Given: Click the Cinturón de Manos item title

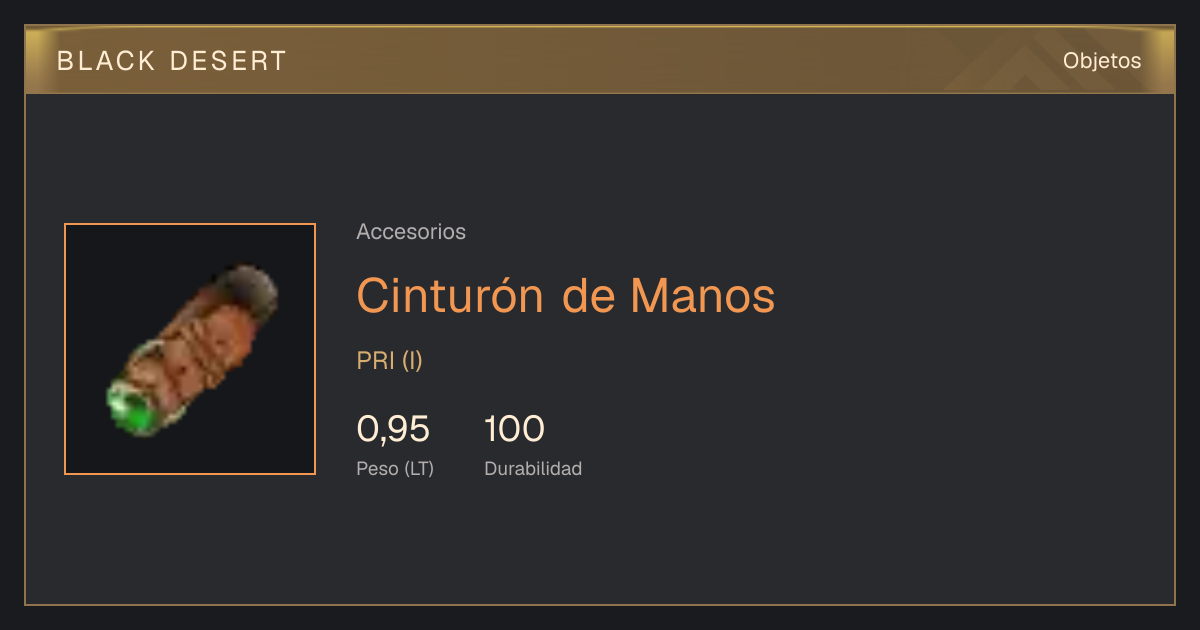Looking at the screenshot, I should click(566, 295).
